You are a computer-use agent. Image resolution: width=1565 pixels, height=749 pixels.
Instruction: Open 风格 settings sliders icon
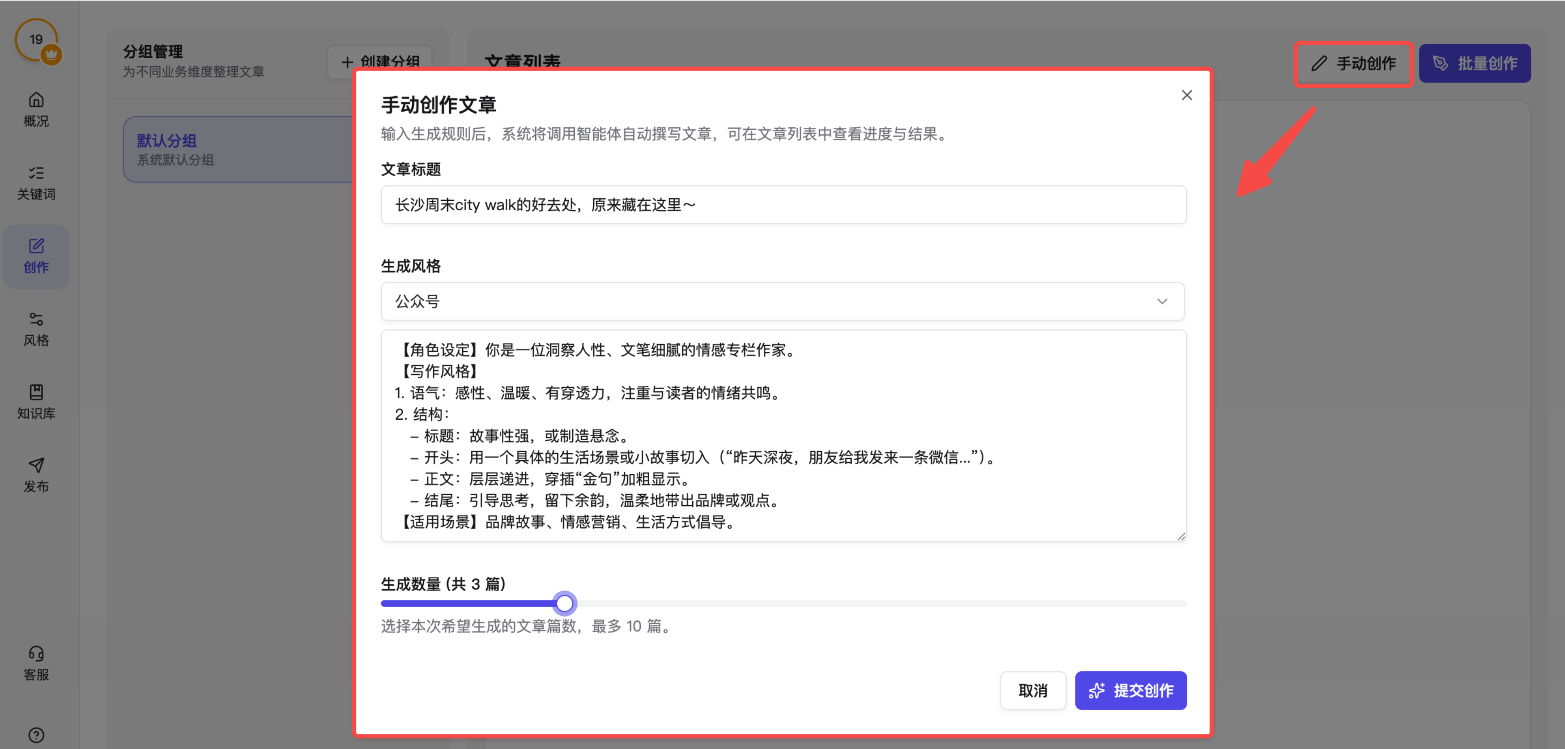pos(36,320)
